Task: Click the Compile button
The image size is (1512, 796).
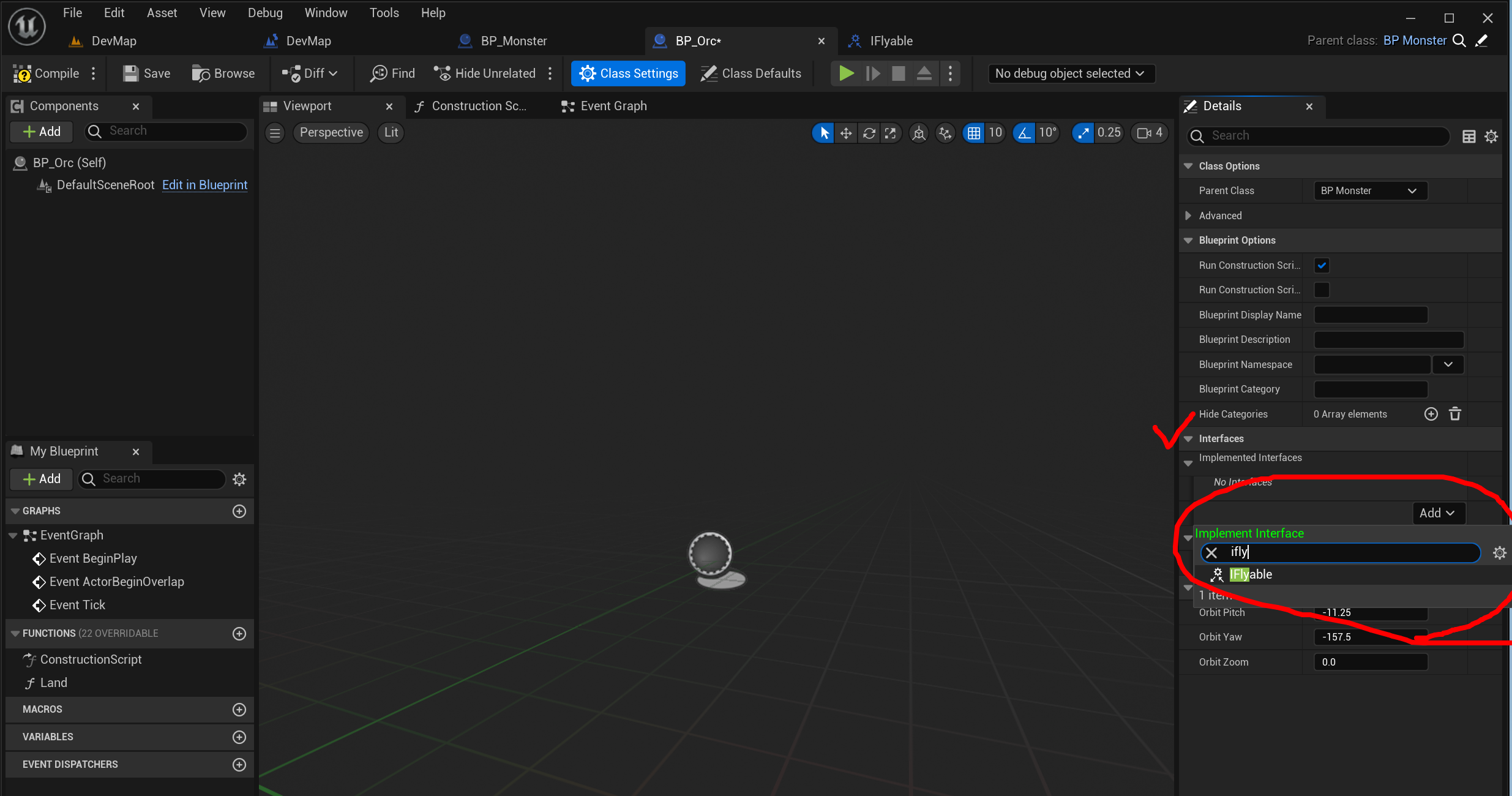Action: pyautogui.click(x=47, y=73)
